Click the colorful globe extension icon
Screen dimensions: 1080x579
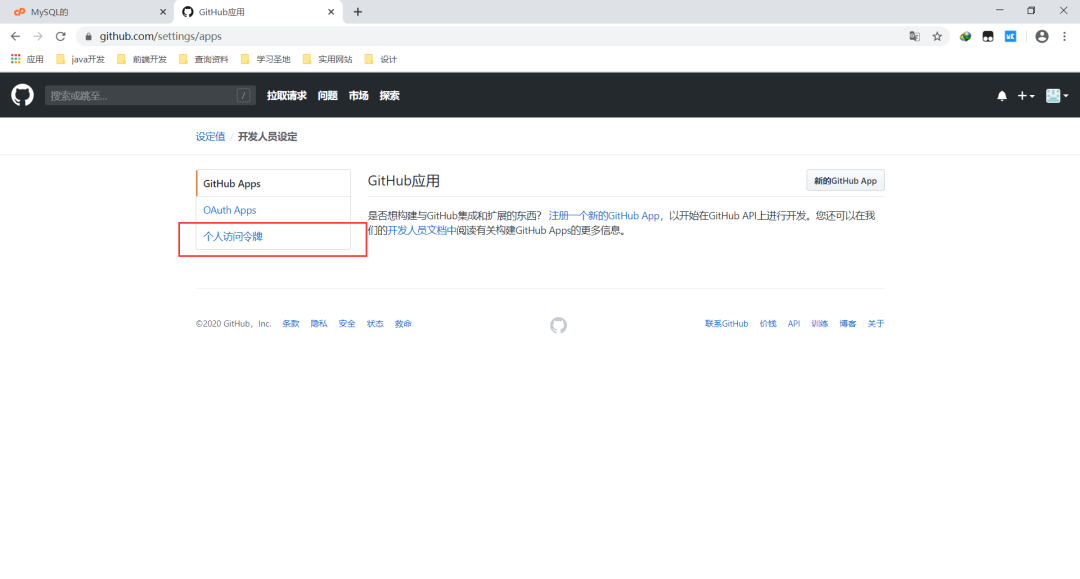click(x=965, y=36)
